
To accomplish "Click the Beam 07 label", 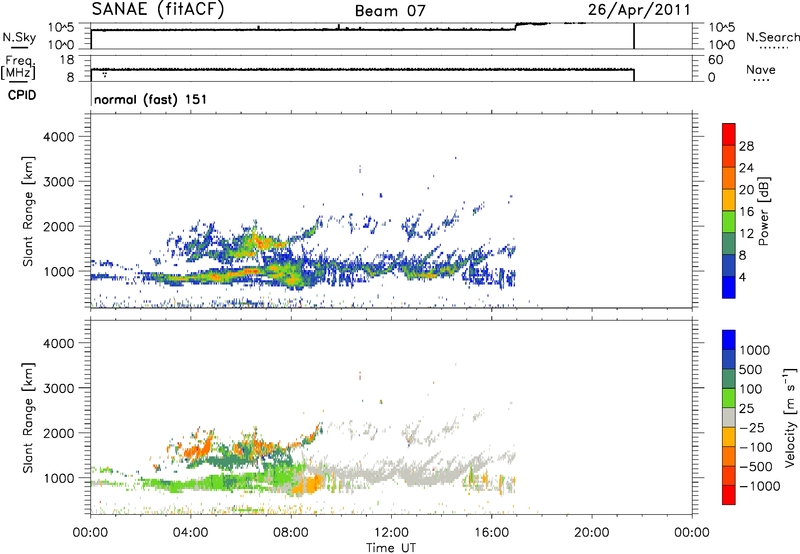I will coord(390,11).
